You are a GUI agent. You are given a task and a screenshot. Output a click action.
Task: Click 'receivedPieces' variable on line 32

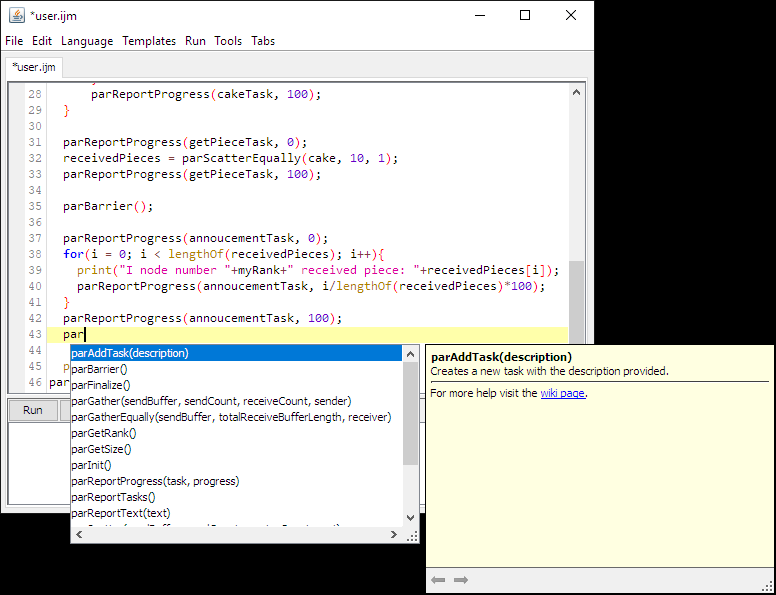point(112,158)
